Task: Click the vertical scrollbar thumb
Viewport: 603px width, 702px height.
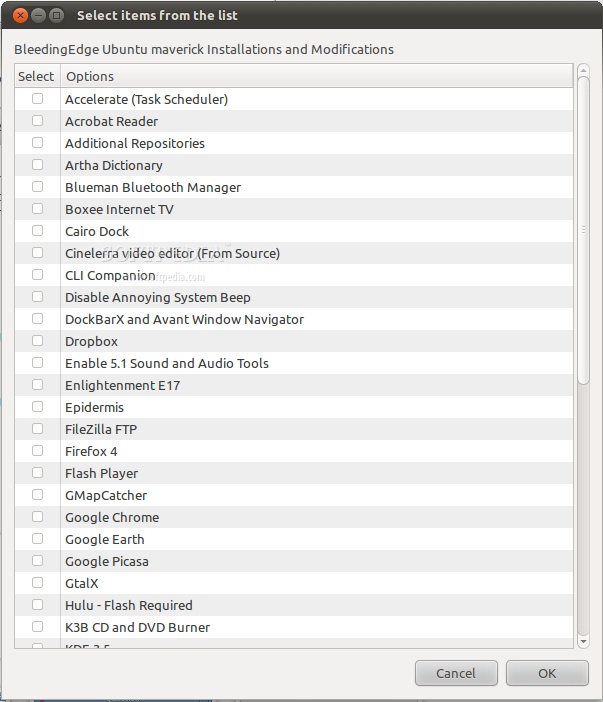Action: (x=583, y=230)
